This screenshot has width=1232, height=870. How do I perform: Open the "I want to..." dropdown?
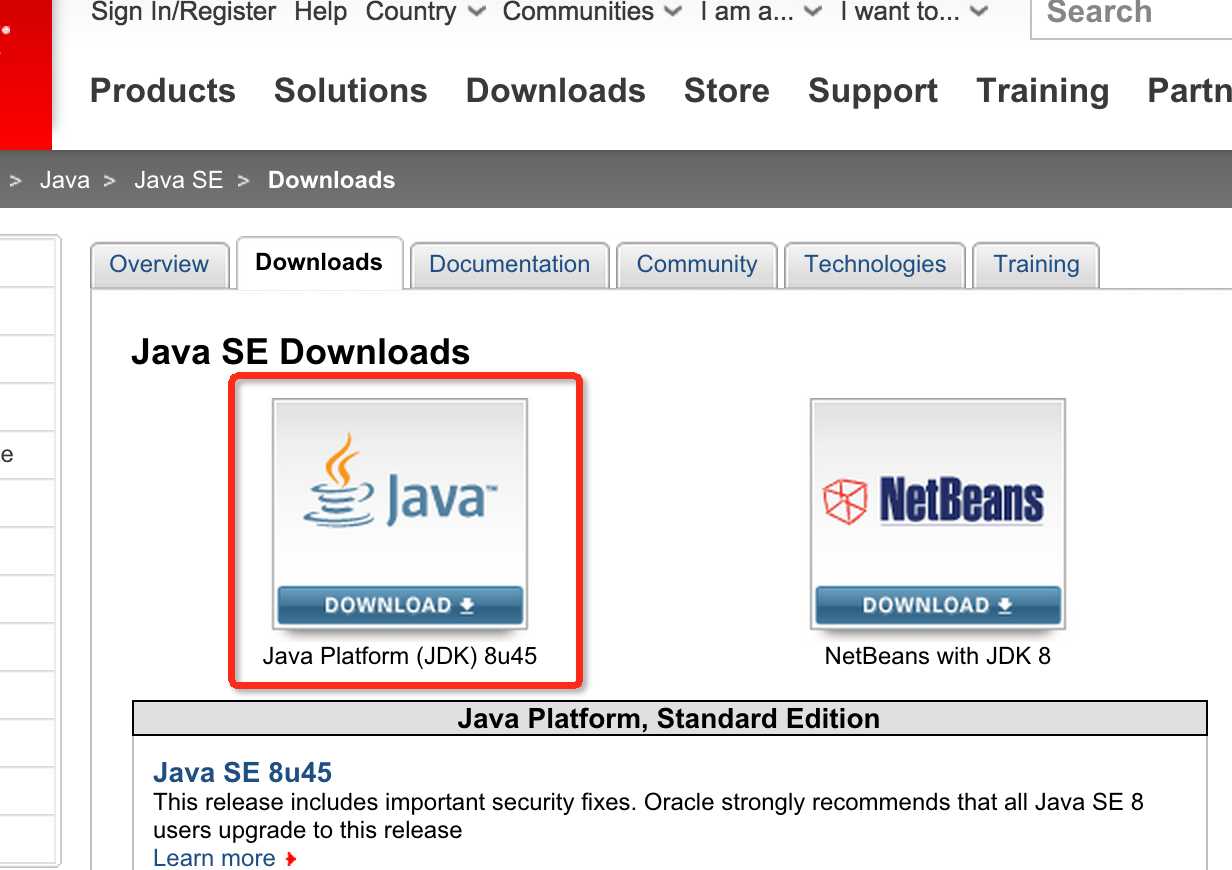(x=915, y=12)
